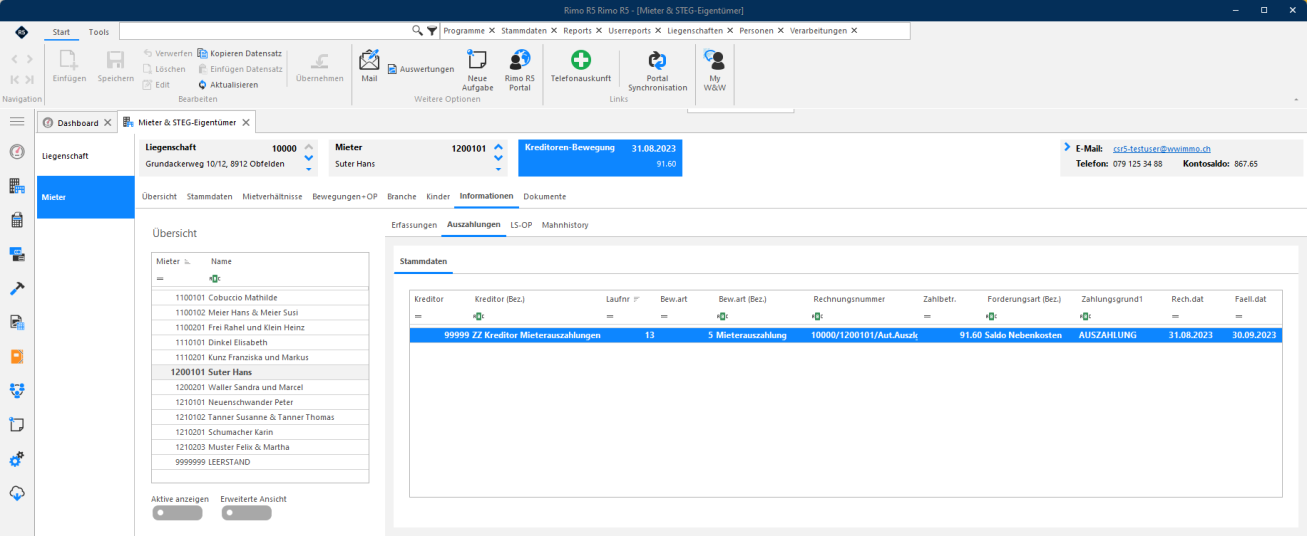Go to next Mieter with down arrow
Image resolution: width=1307 pixels, height=536 pixels.
pos(499,158)
